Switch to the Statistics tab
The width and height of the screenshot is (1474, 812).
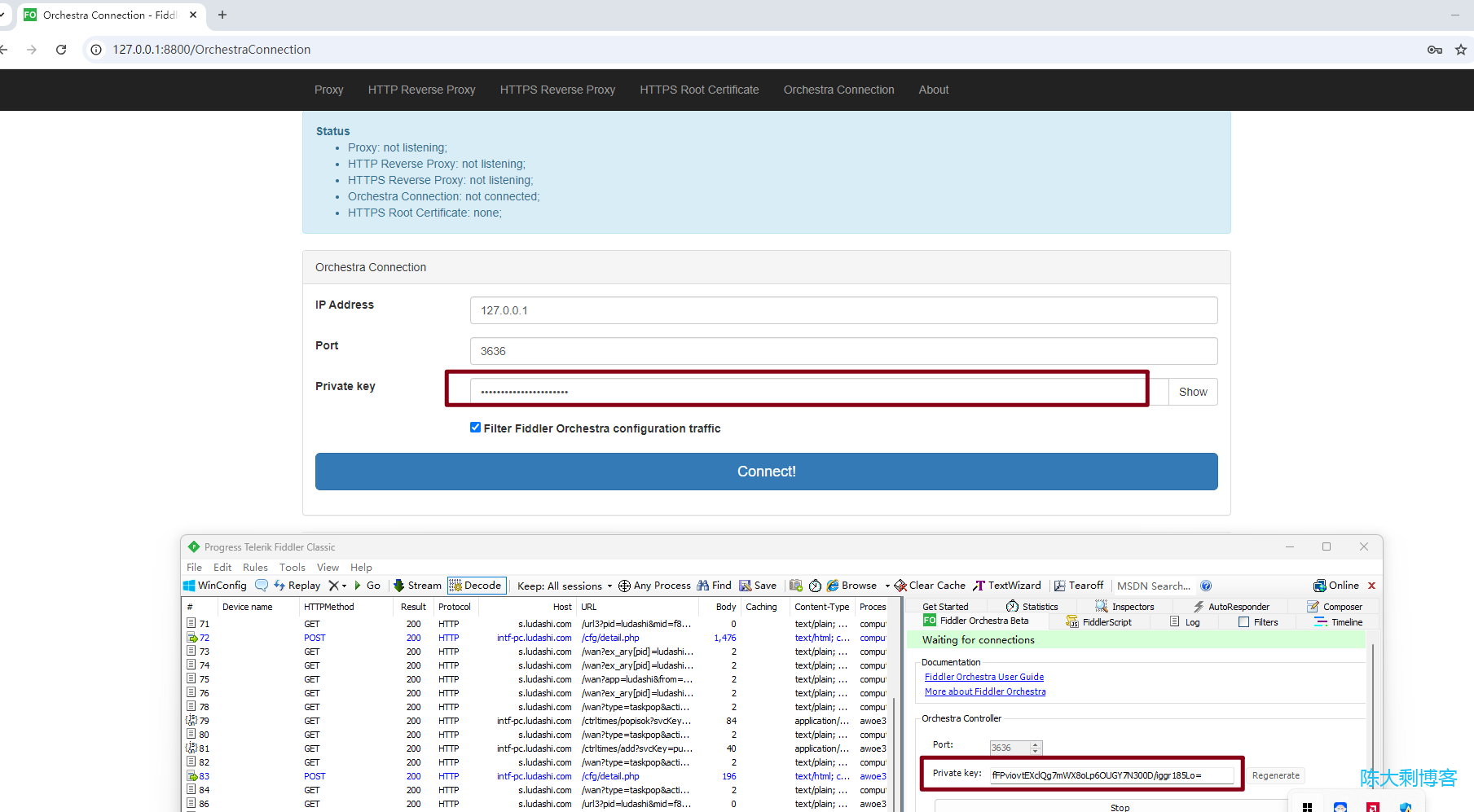pos(1032,607)
